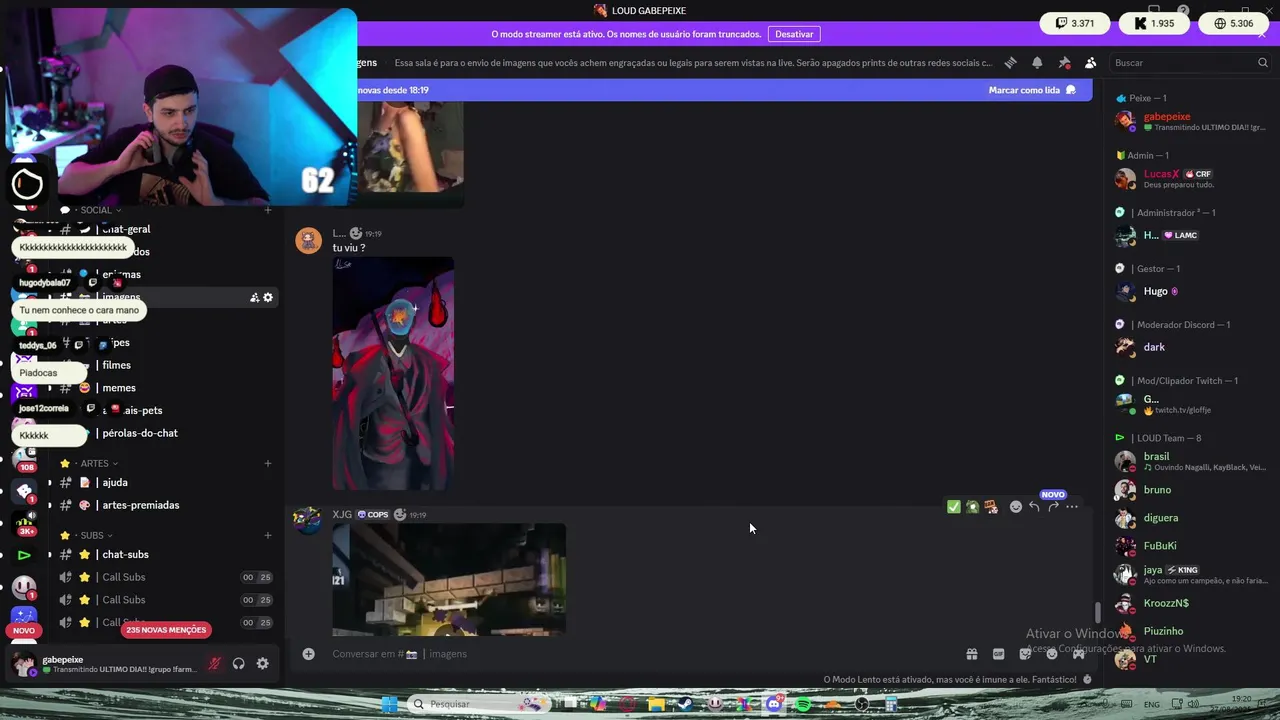Open notification settings bell icon

[1037, 62]
